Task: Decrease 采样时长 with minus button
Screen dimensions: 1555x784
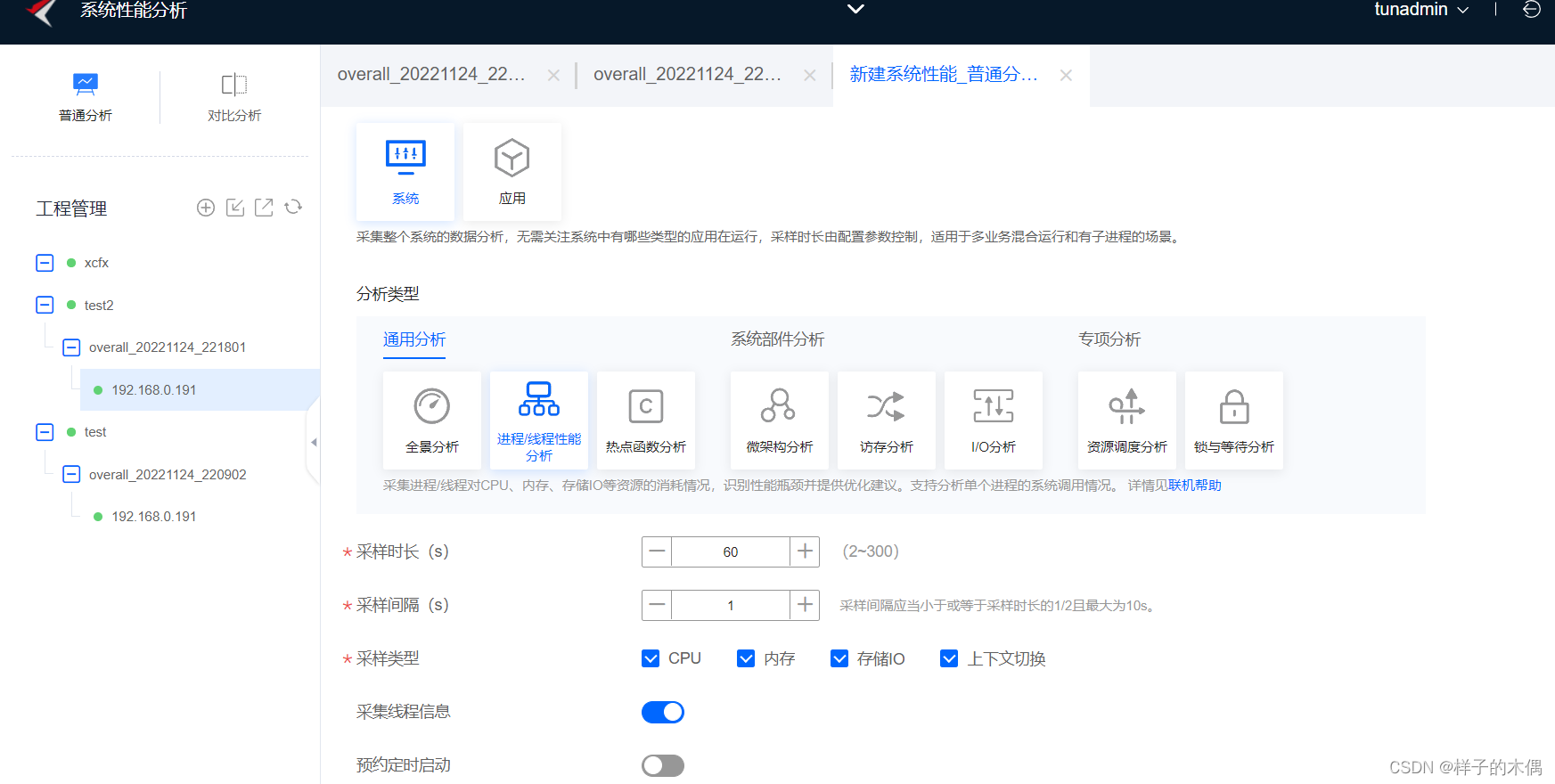Action: (x=657, y=552)
